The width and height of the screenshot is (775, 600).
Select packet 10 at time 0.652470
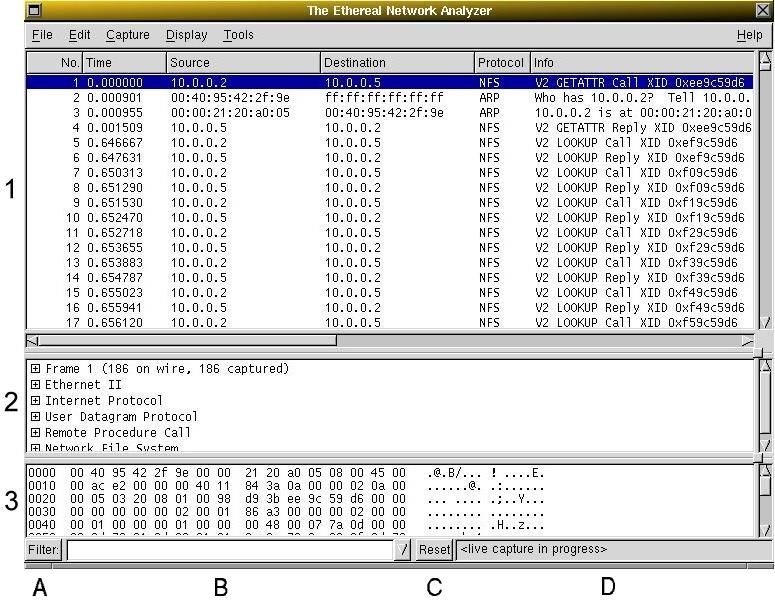tap(389, 217)
